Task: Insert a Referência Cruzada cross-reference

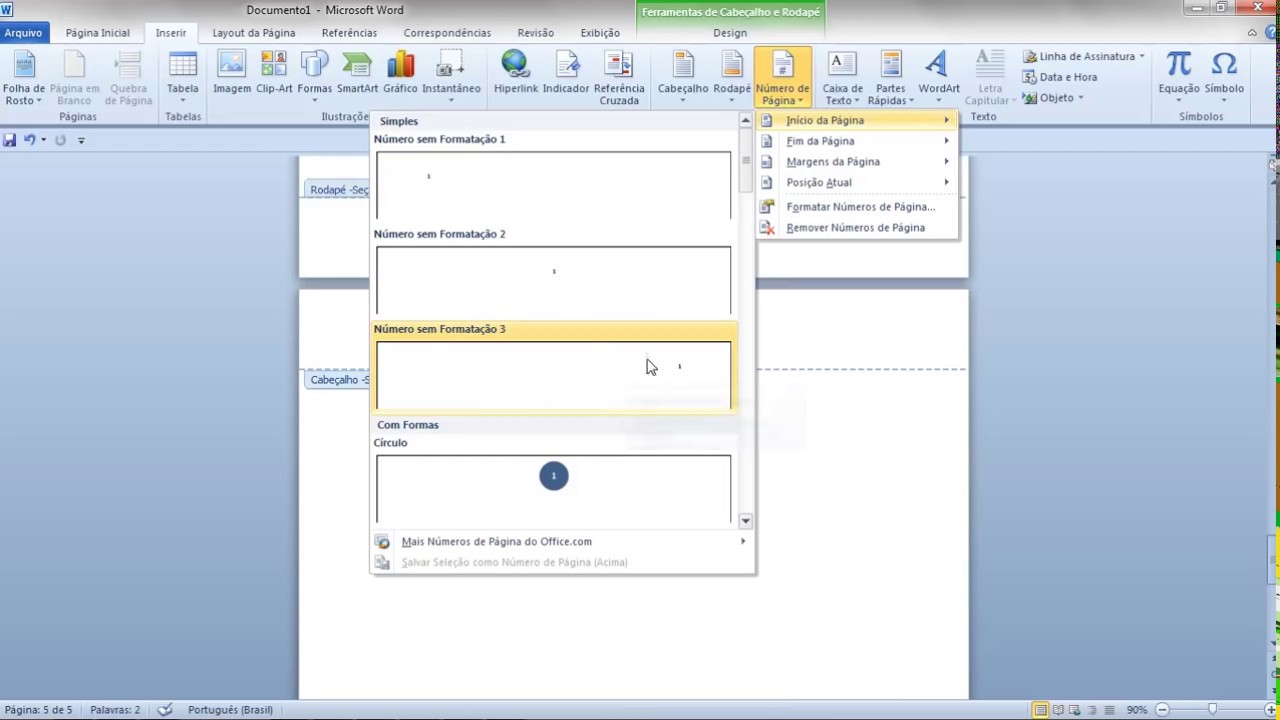Action: (619, 78)
